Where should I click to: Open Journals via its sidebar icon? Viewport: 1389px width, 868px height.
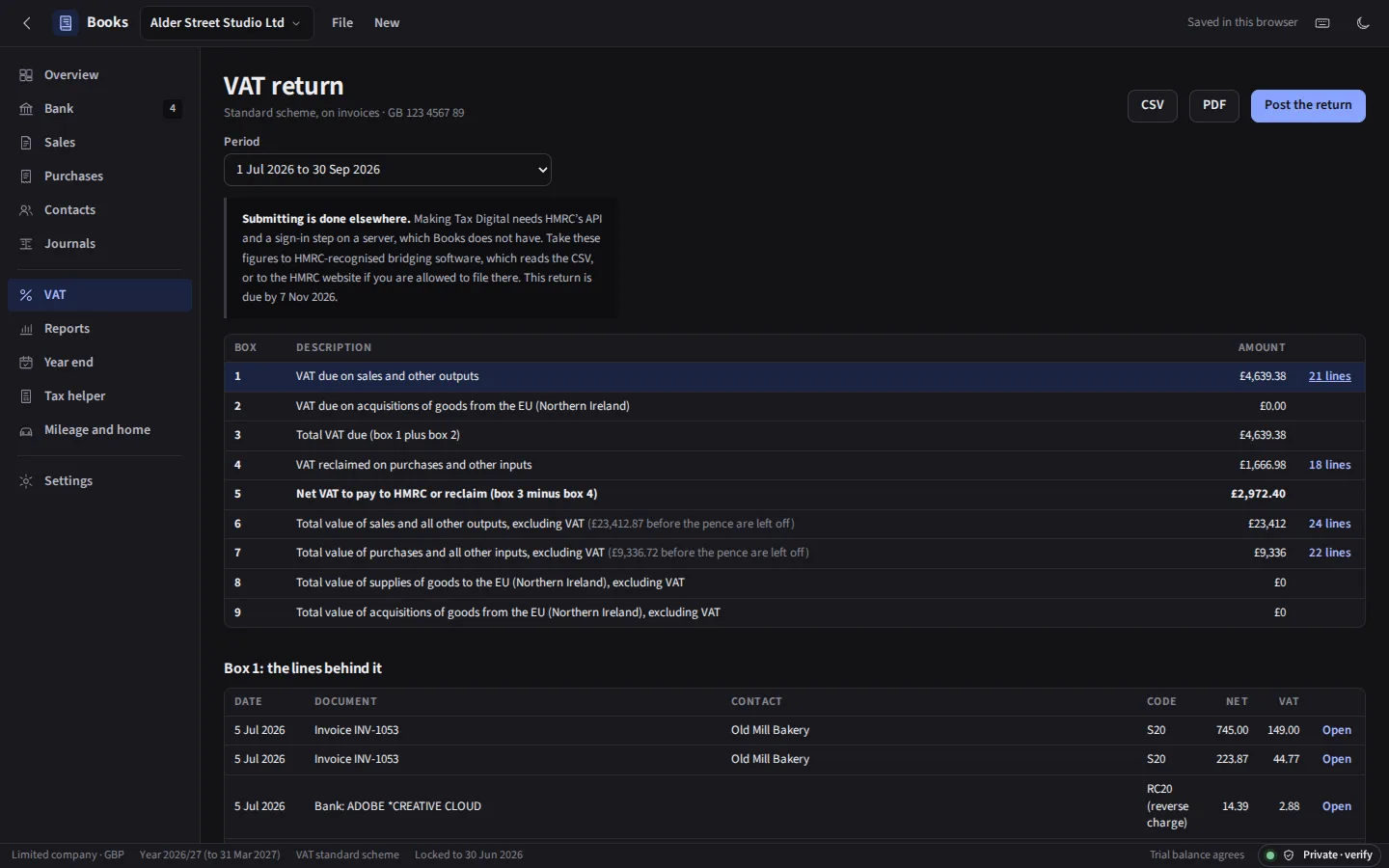click(x=26, y=244)
